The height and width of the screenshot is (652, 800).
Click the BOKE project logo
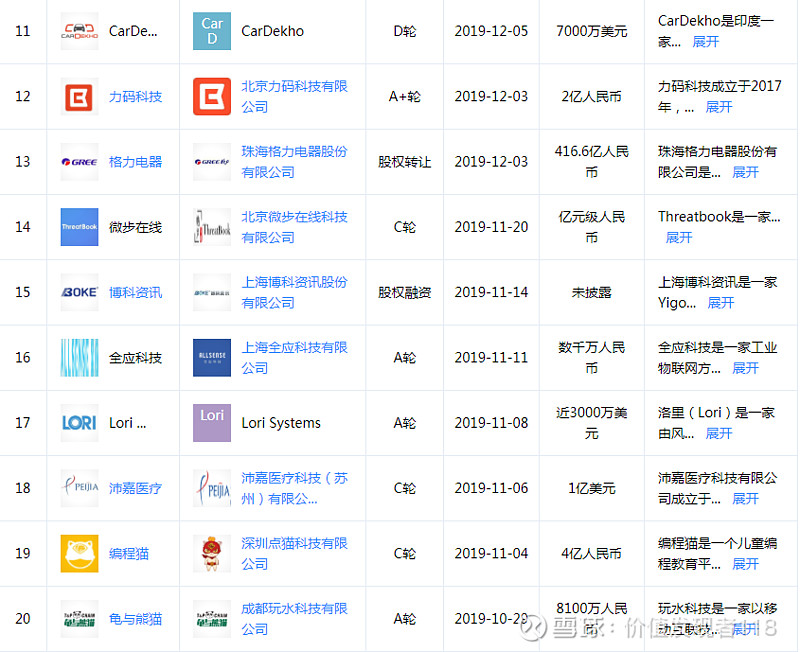click(x=79, y=292)
